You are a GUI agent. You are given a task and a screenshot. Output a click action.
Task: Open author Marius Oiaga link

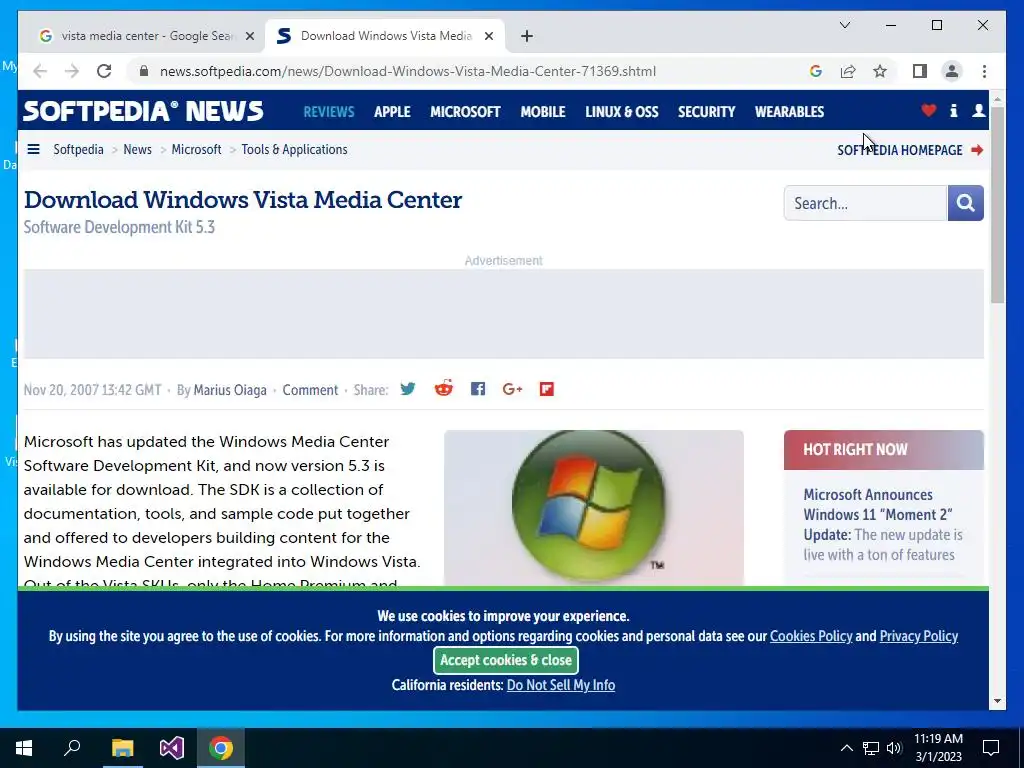pos(230,390)
